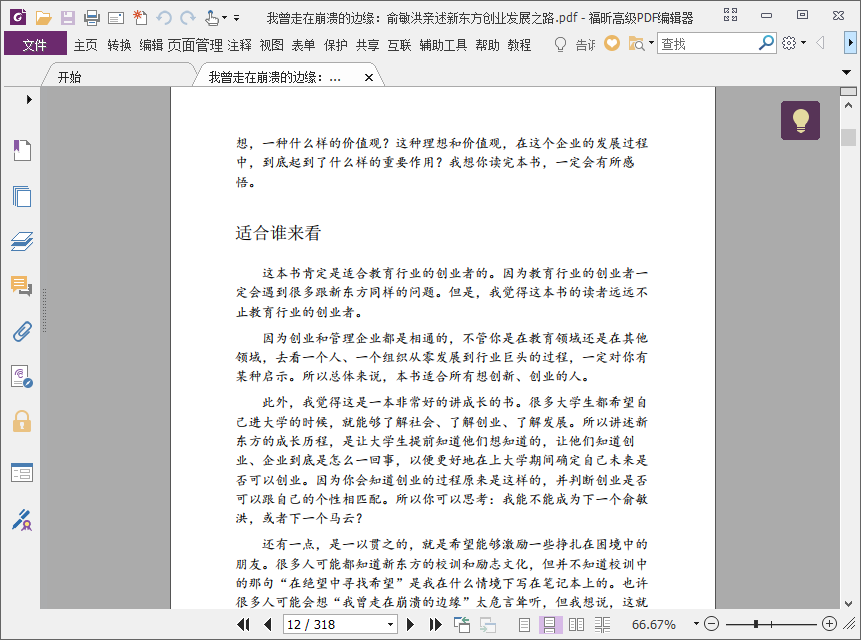Expand the page number dropdown
The image size is (861, 640).
coord(390,624)
